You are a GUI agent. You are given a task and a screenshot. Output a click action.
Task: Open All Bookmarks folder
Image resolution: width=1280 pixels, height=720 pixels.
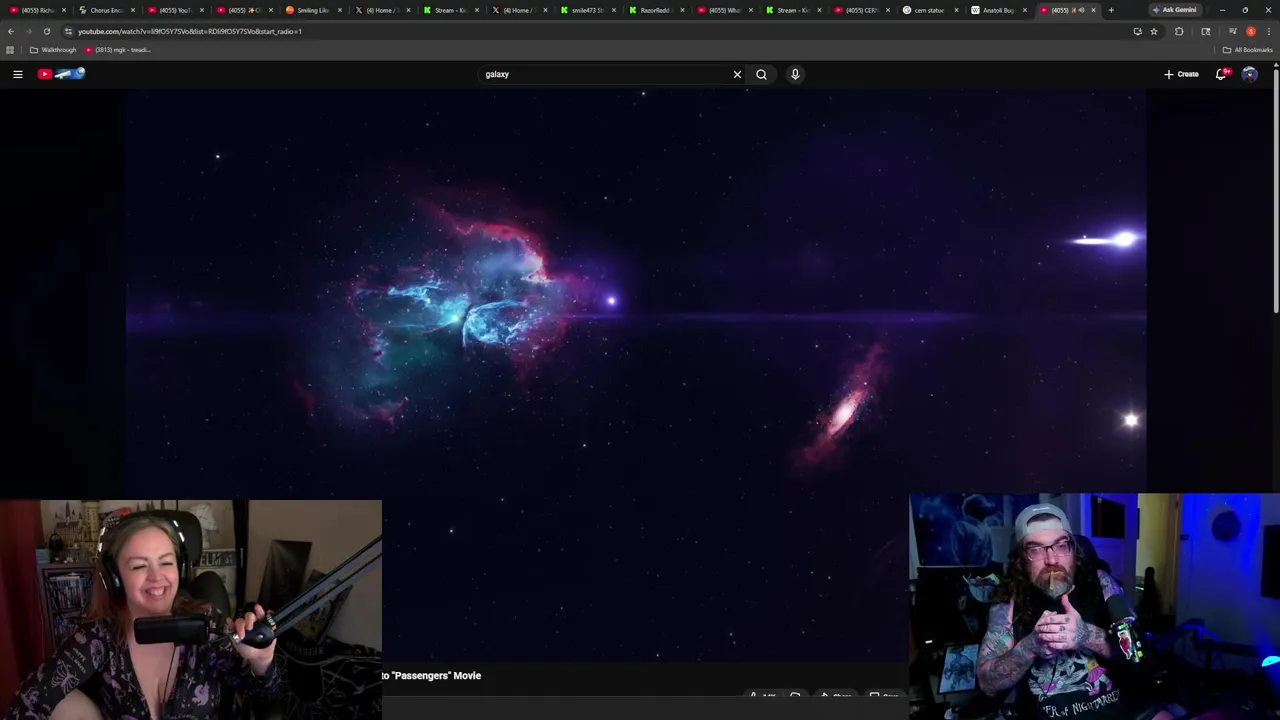coord(1247,50)
